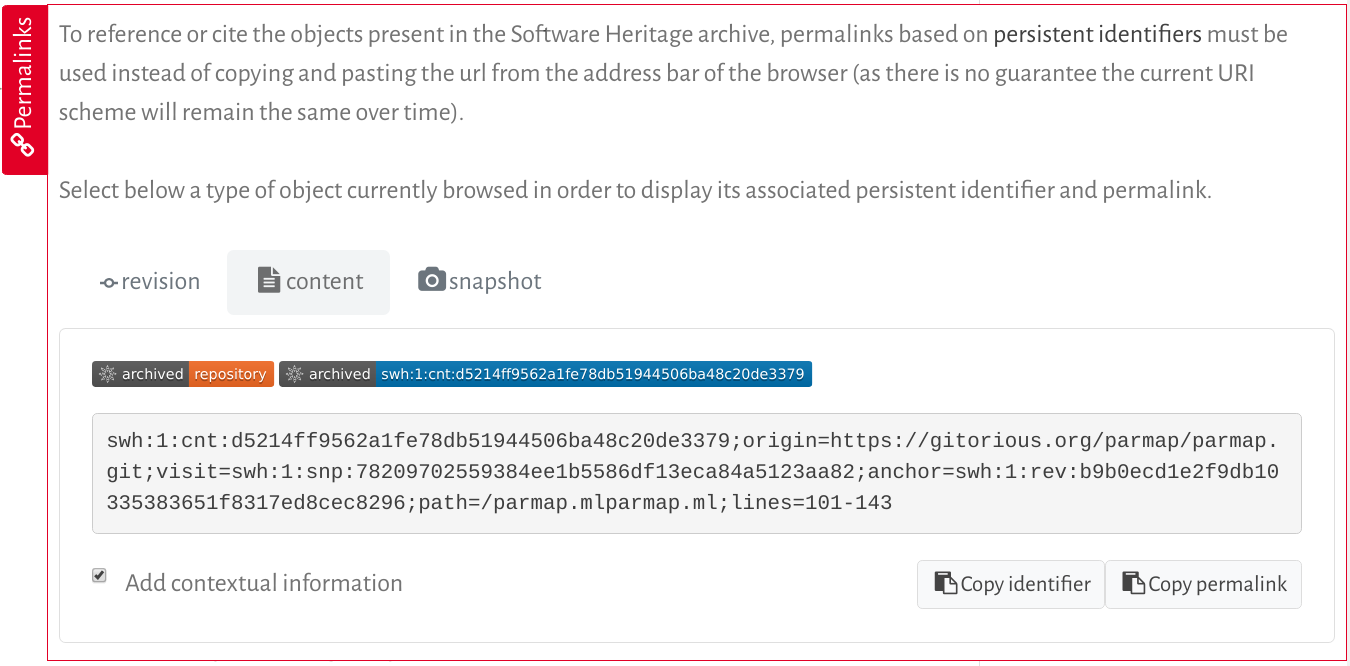Click inside the persistent identifier text box
Screen dimensions: 1350x666
tap(696, 473)
